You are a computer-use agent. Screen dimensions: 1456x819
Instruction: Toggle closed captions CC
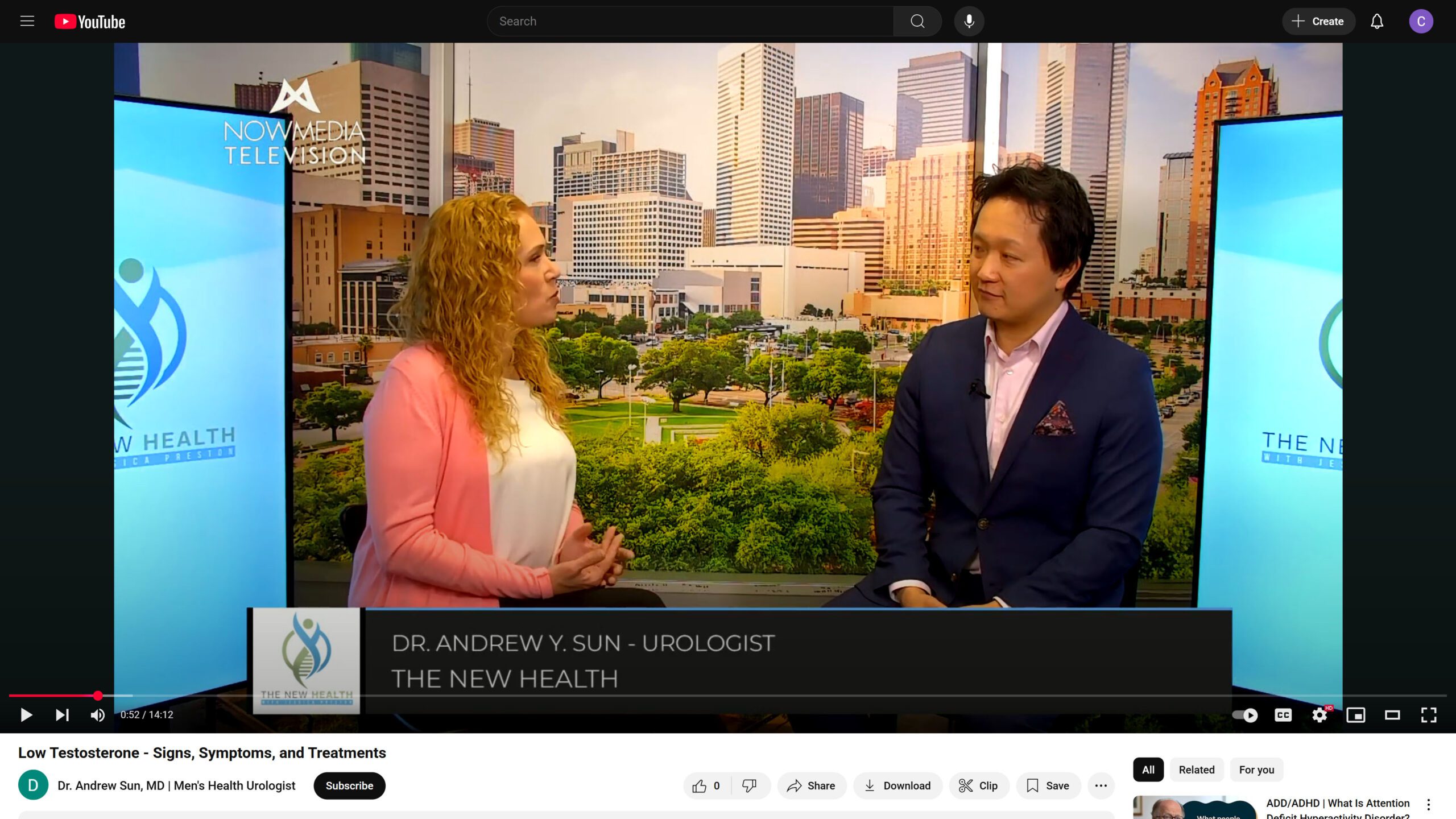pyautogui.click(x=1283, y=715)
